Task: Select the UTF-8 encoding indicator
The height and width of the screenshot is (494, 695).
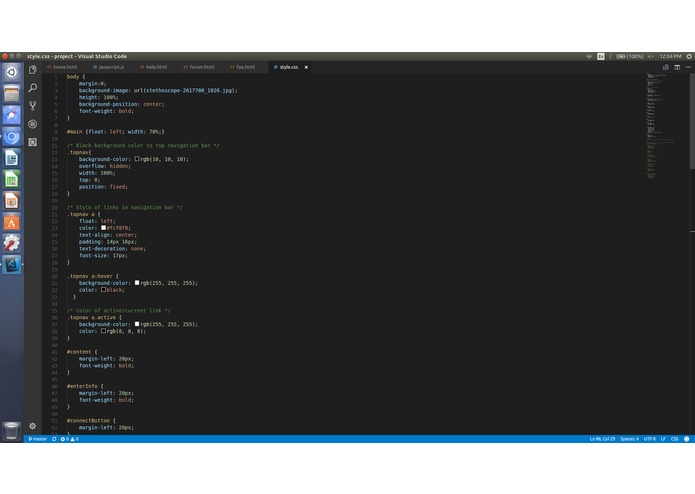Action: point(650,439)
